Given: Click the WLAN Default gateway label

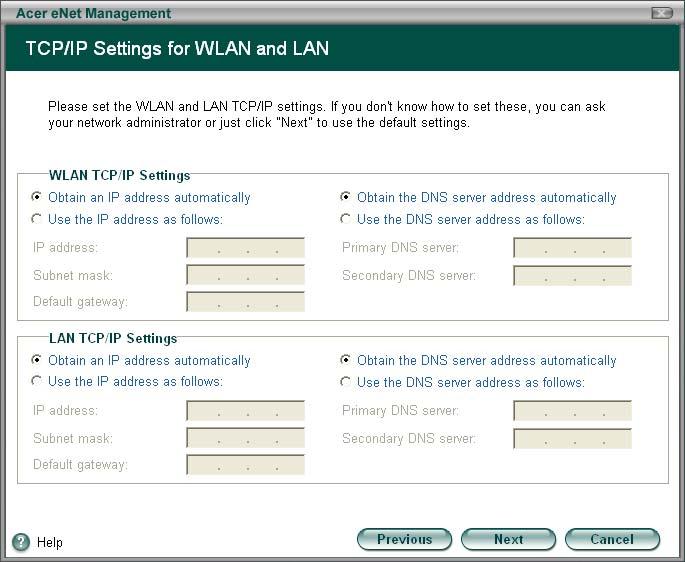Looking at the screenshot, I should click(80, 302).
